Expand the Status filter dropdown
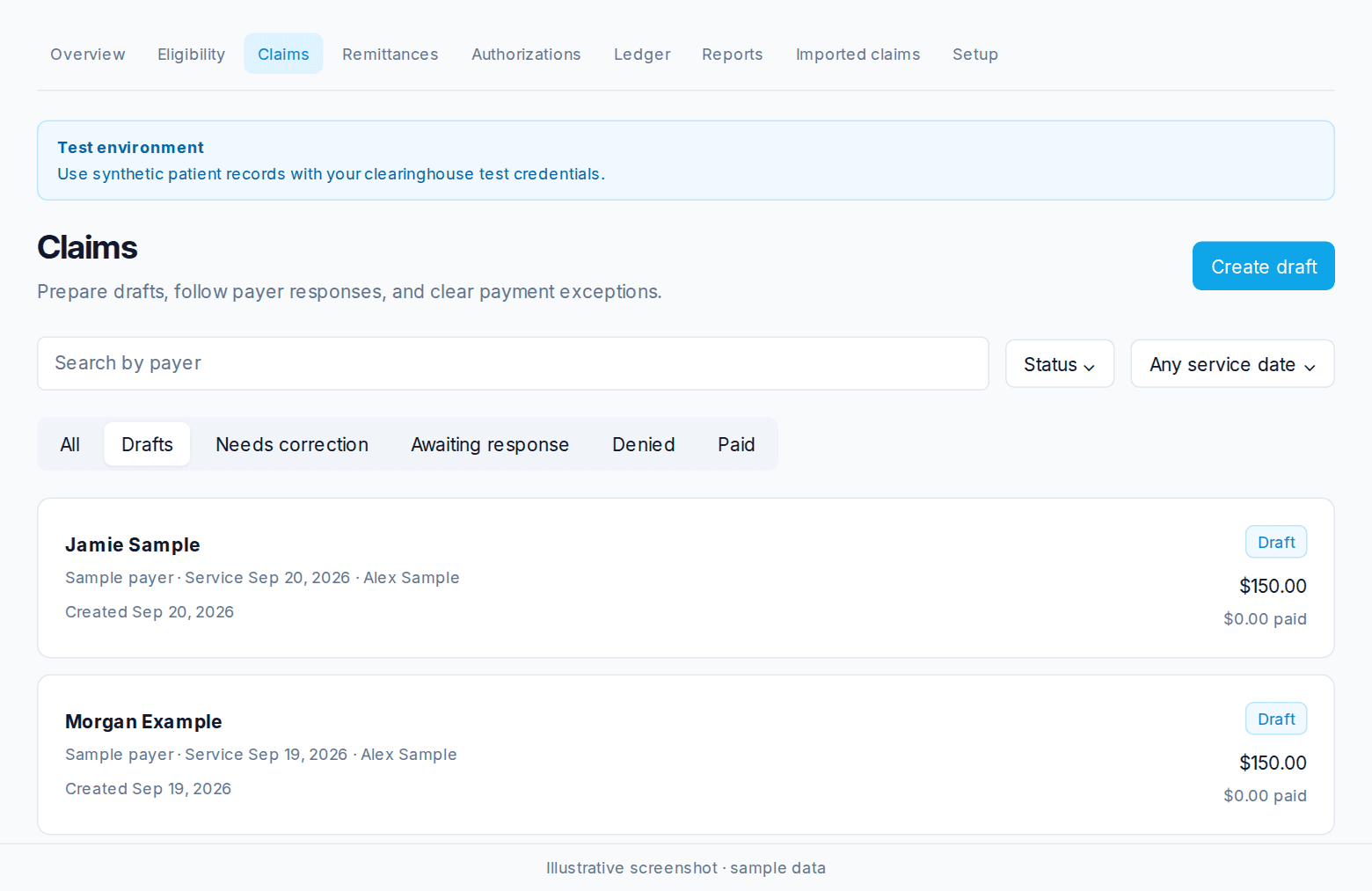Image resolution: width=1372 pixels, height=891 pixels. 1060,364
